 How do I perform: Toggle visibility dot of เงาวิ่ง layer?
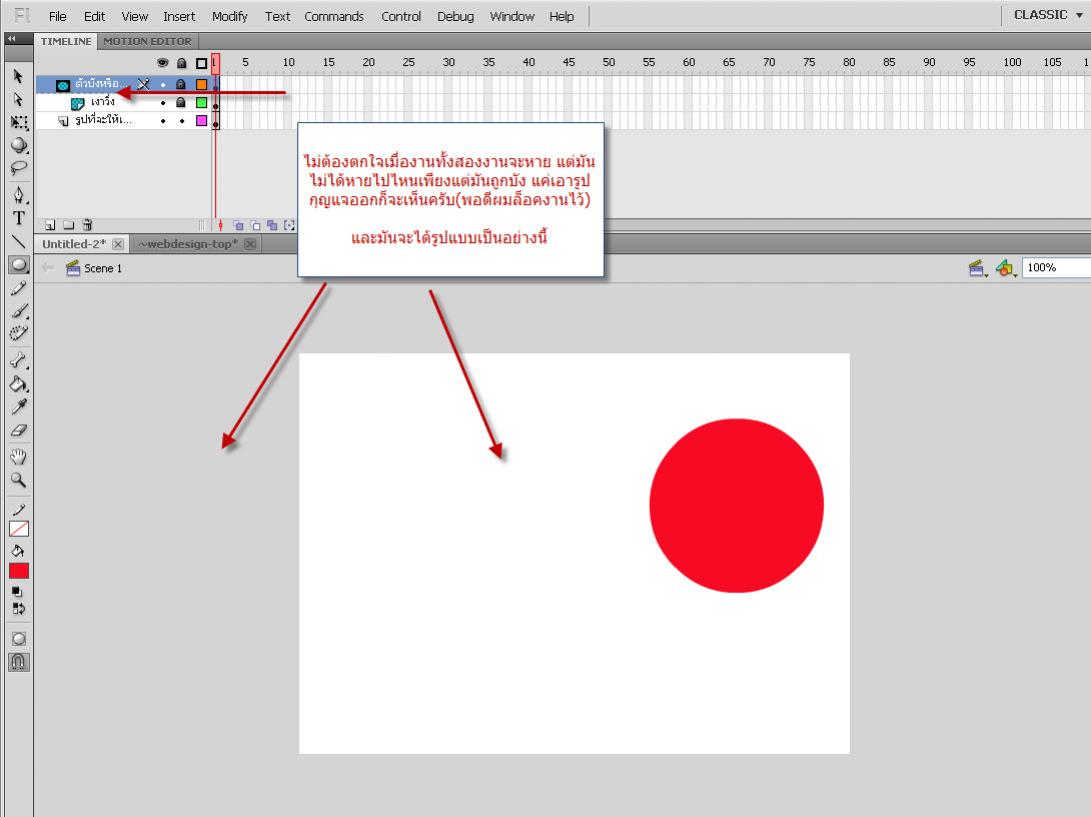[x=163, y=103]
